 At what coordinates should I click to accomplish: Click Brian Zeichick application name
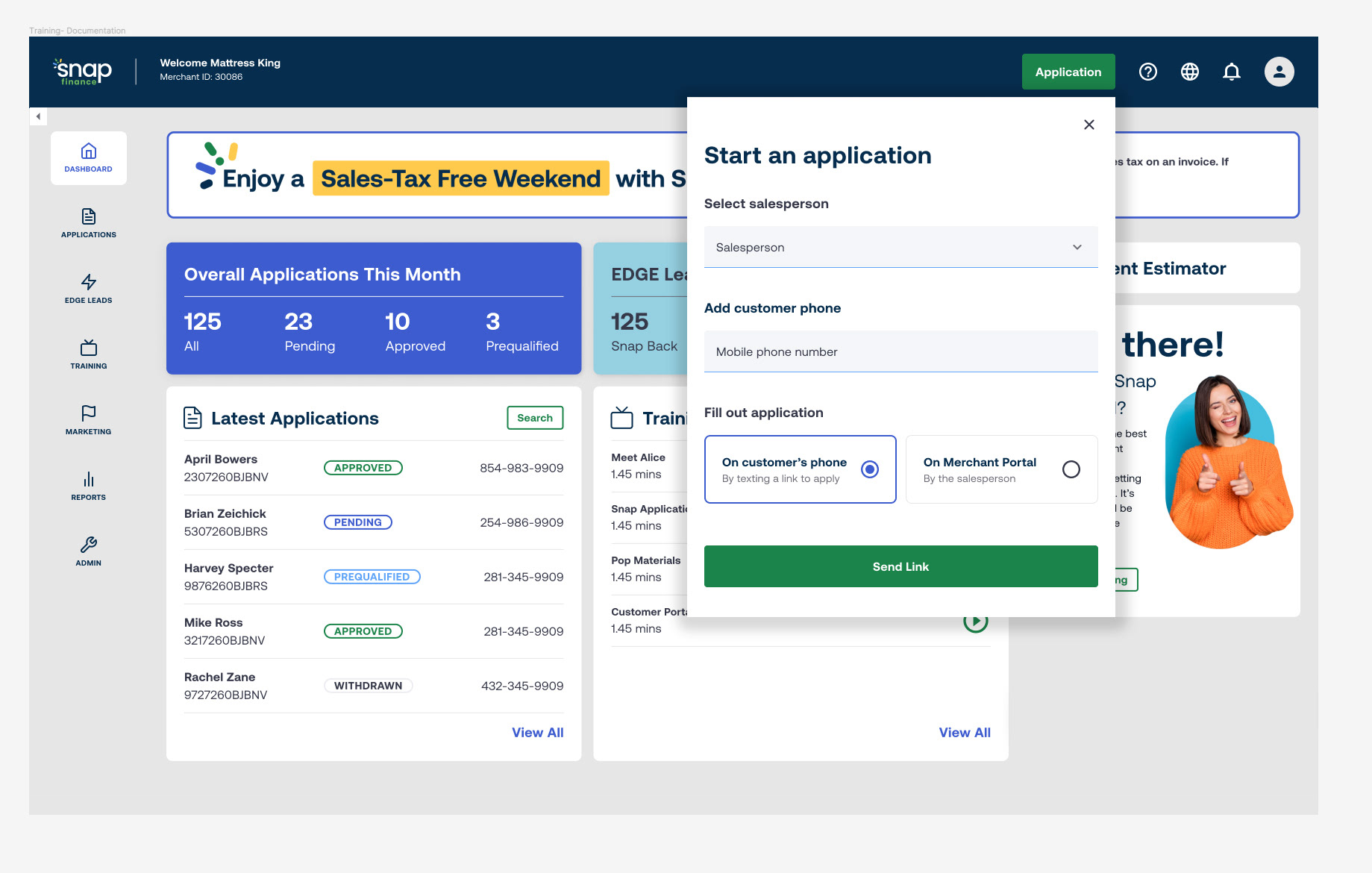(225, 513)
